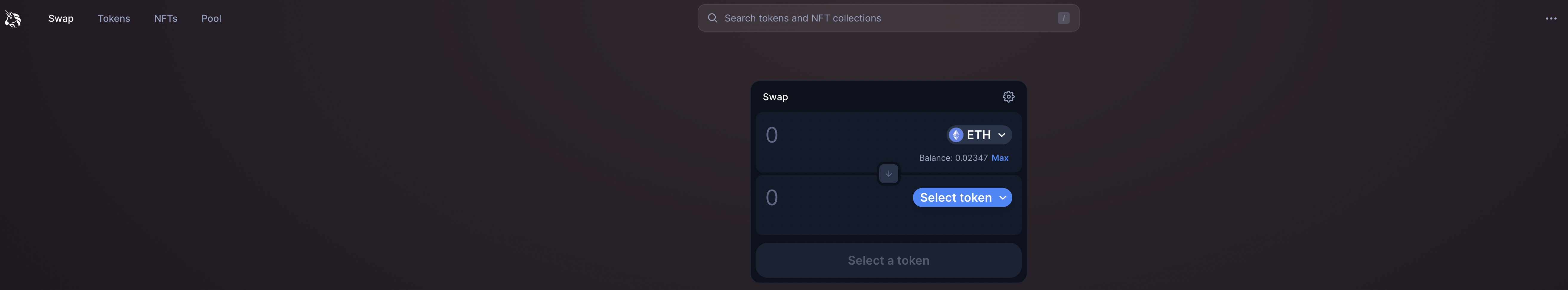Click the output token amount field

pyautogui.click(x=837, y=198)
